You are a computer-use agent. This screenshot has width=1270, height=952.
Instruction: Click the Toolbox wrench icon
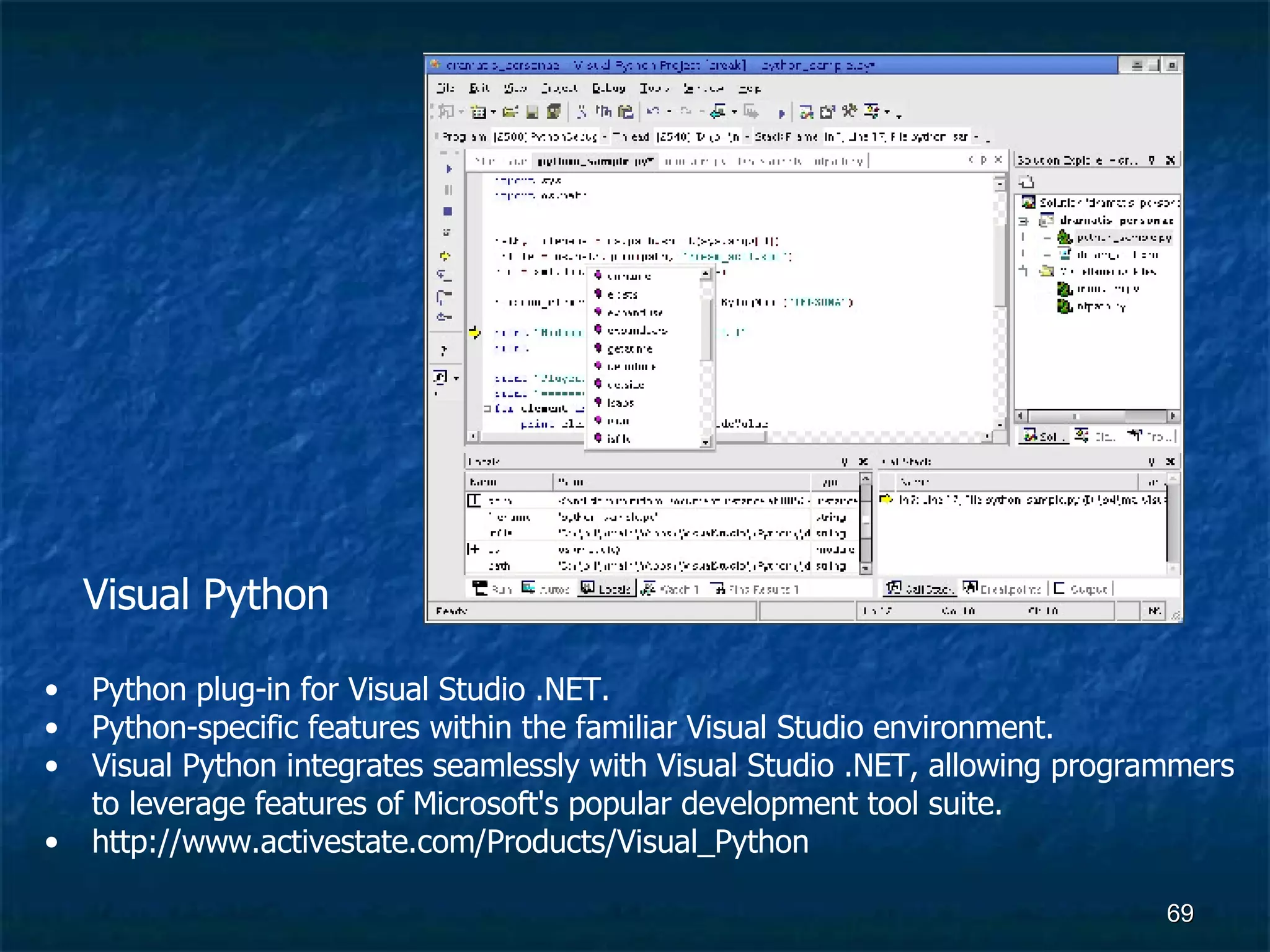(849, 112)
